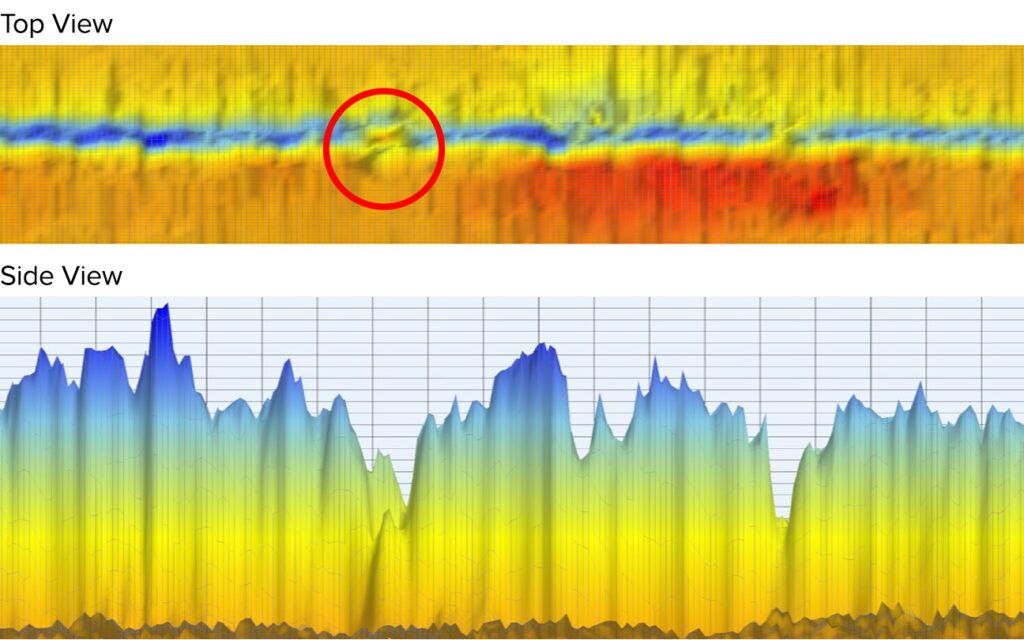Click the flat-topped blue peak left of tallest peak
Screen dimensions: 1024x640
[103, 366]
